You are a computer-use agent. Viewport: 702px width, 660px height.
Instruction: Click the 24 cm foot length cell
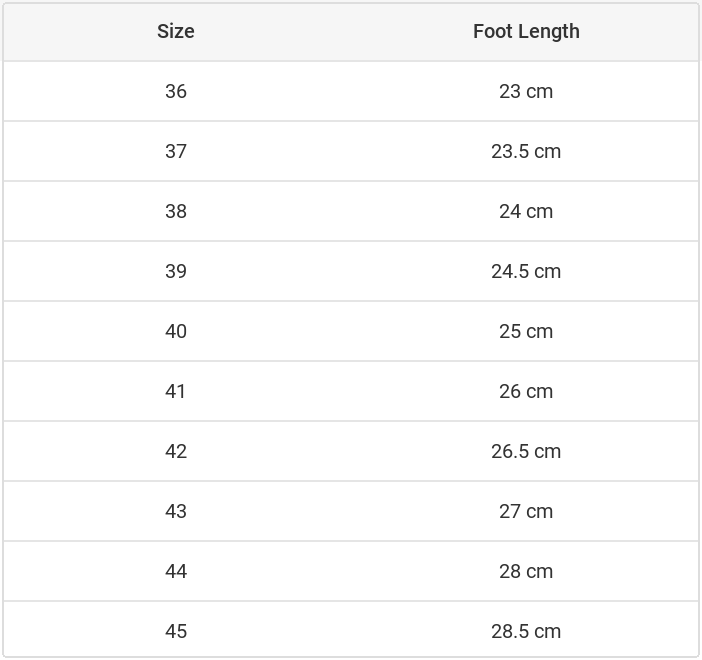tap(526, 211)
